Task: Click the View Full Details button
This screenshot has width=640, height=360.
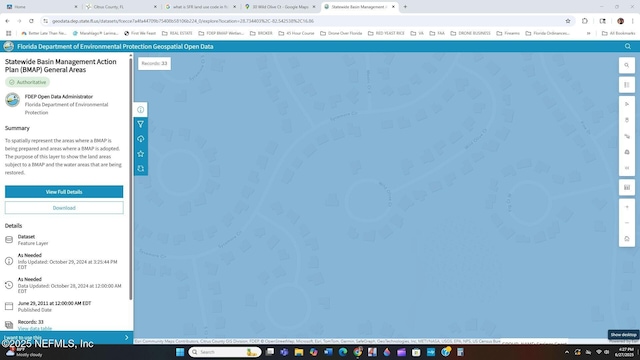Action: pyautogui.click(x=64, y=192)
